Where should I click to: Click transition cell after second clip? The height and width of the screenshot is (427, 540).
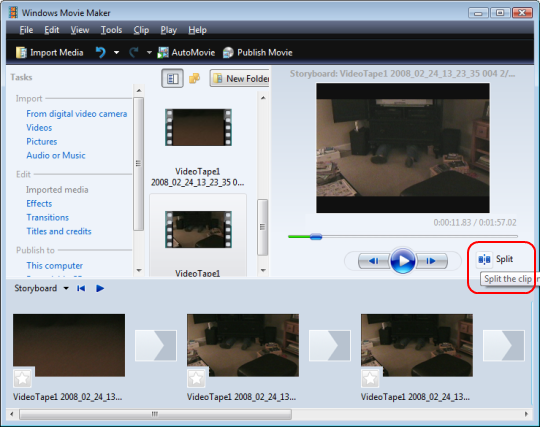click(330, 345)
